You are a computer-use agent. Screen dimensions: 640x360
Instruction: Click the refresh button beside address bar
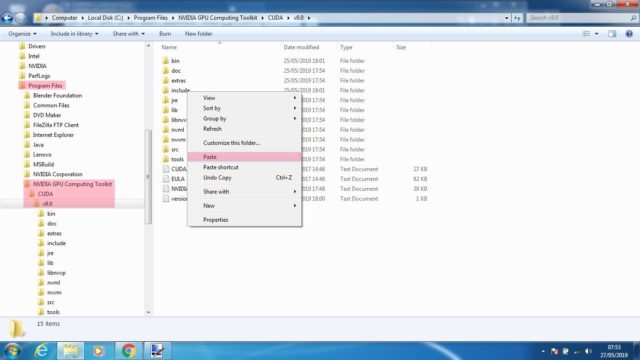tap(517, 18)
